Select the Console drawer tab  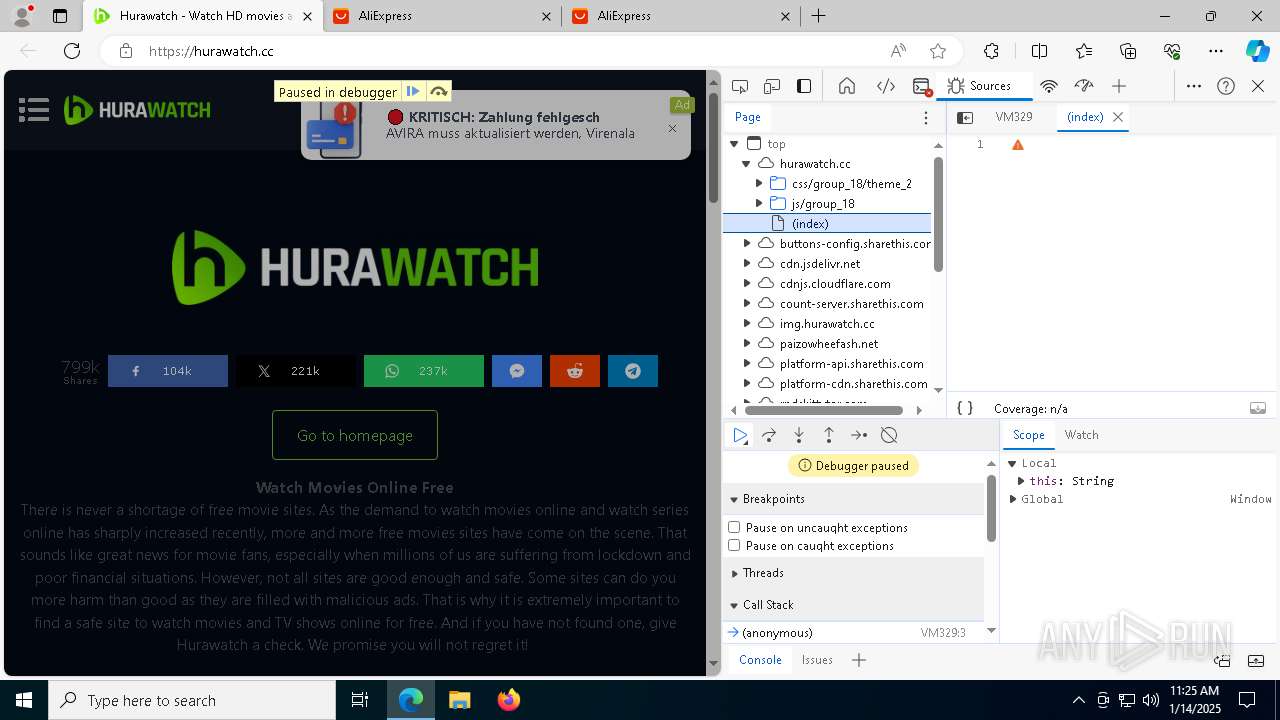[760, 660]
